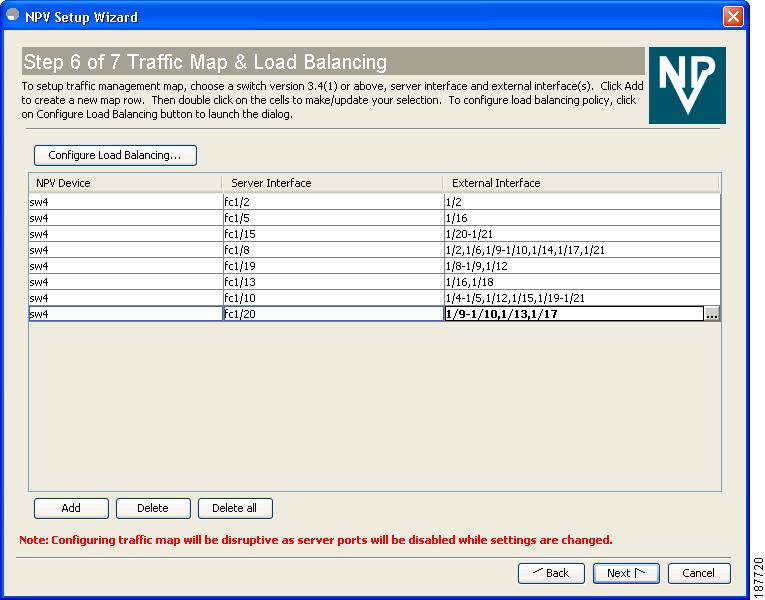Screen dimensions: 765x600
Task: Click the Delete button
Action: [x=153, y=508]
